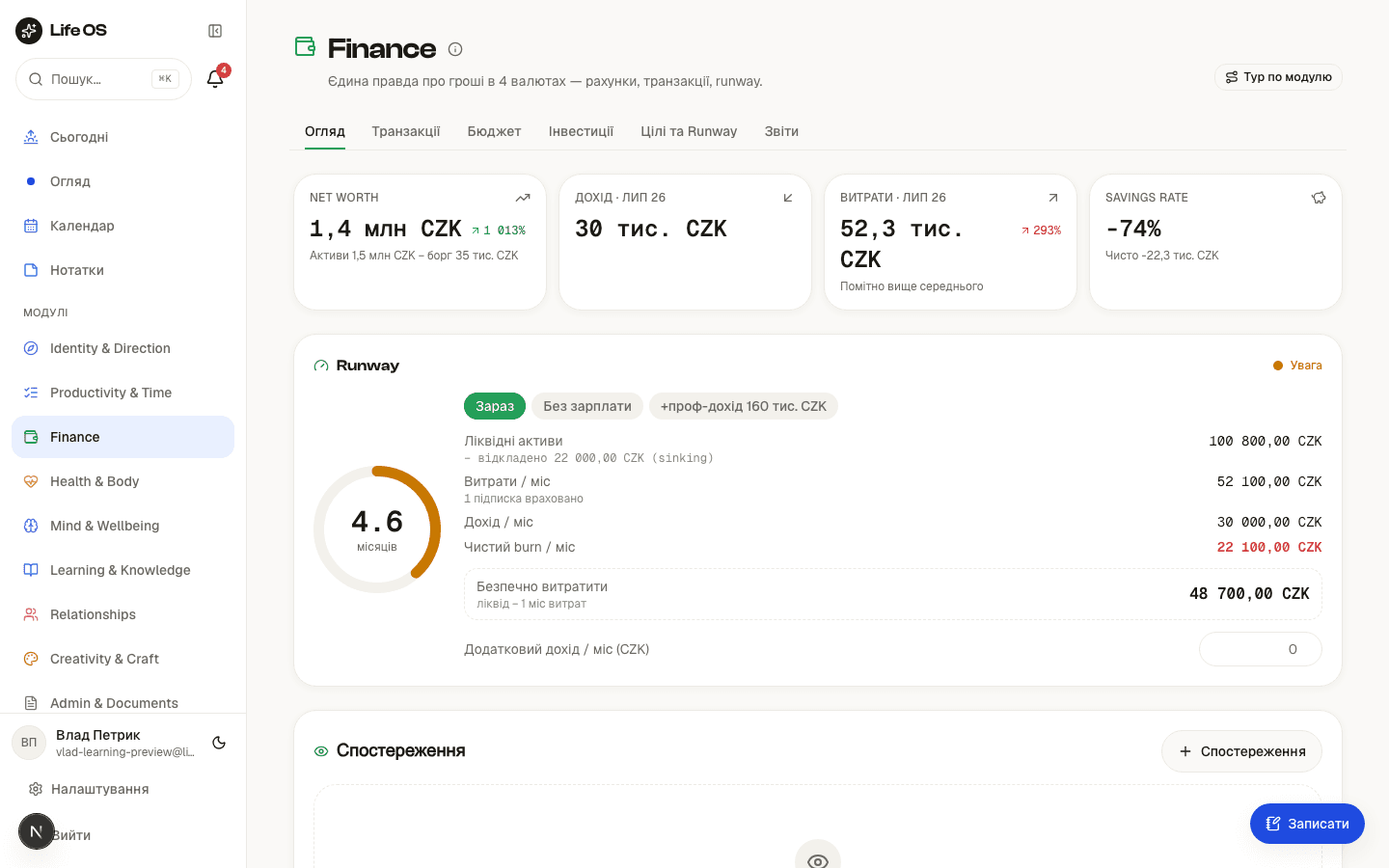1389x868 pixels.
Task: Click the ВП user initials avatar
Action: [29, 743]
